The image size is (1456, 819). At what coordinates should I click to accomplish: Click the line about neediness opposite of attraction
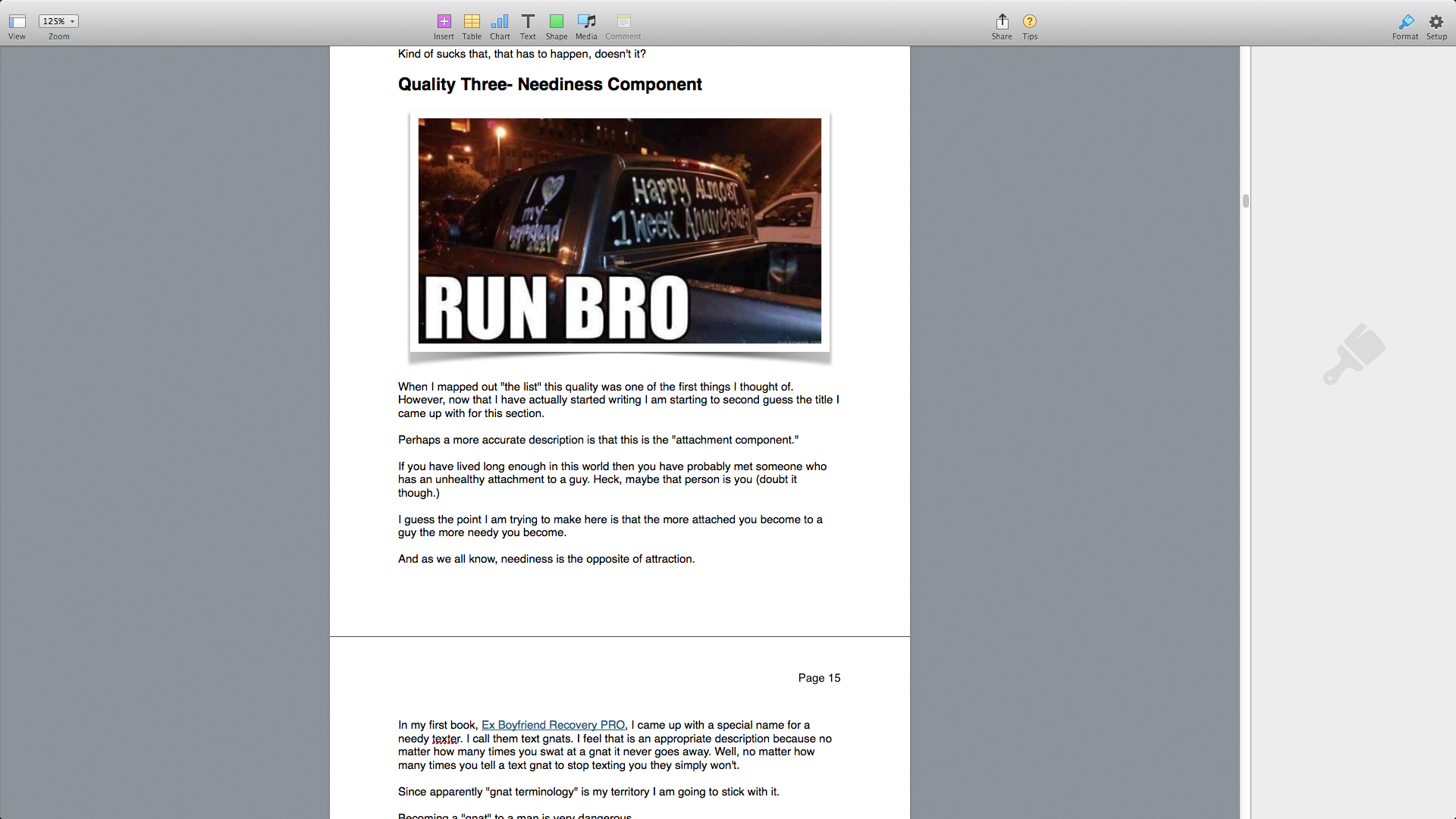point(547,559)
